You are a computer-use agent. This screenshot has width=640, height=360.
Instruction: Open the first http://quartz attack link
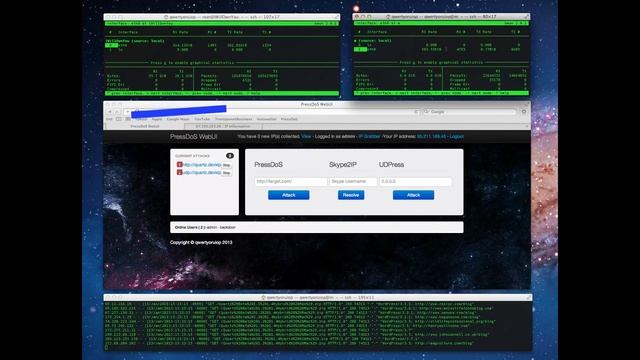(x=202, y=164)
